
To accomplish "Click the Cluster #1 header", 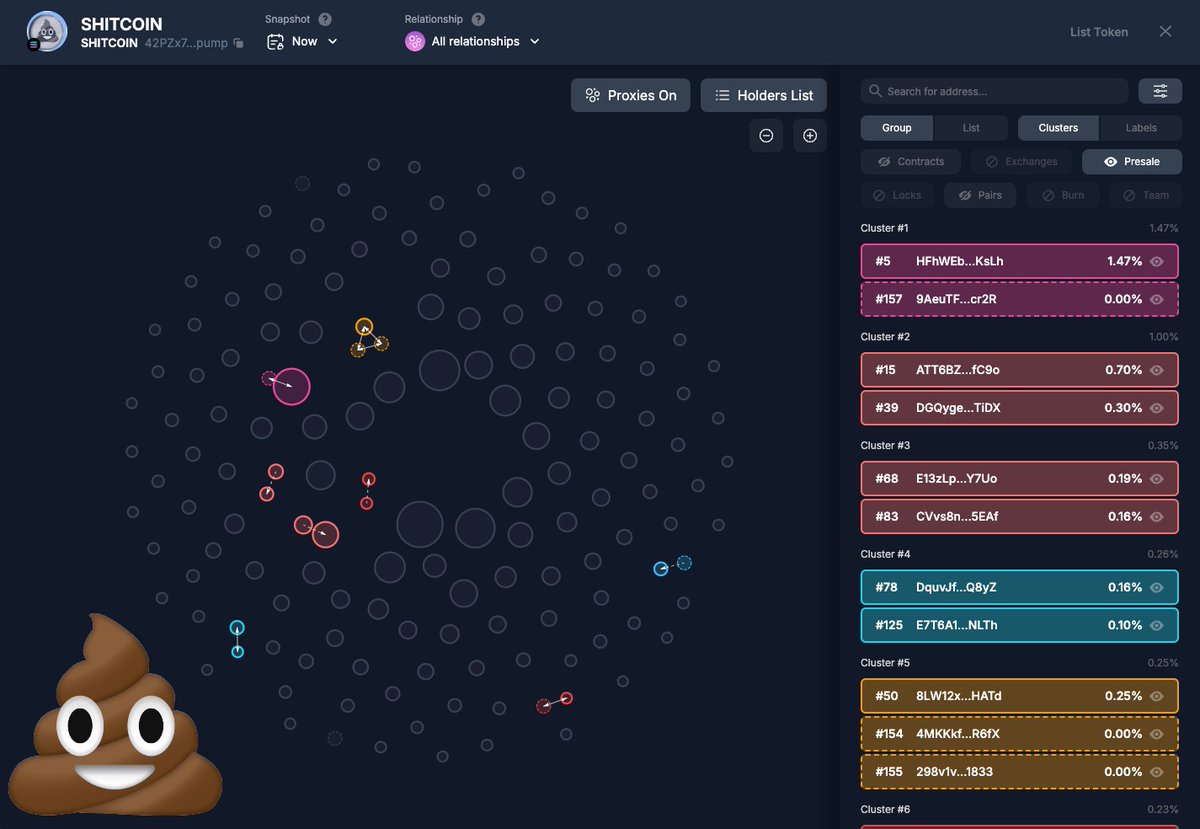I will (x=884, y=228).
